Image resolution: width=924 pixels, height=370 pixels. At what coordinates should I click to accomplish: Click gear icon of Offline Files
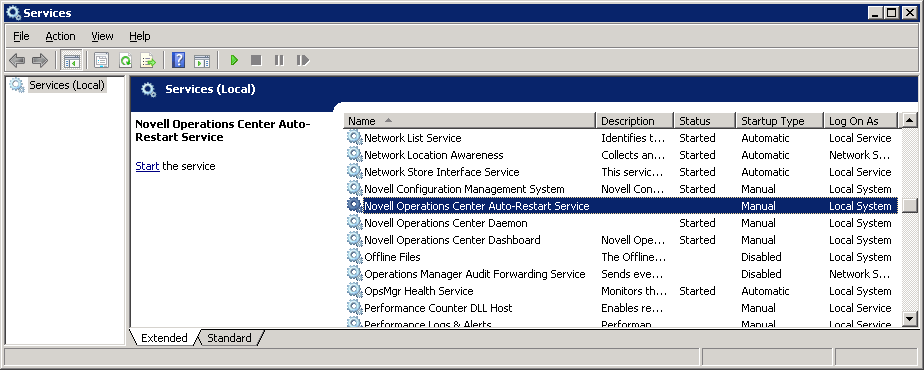coord(354,257)
